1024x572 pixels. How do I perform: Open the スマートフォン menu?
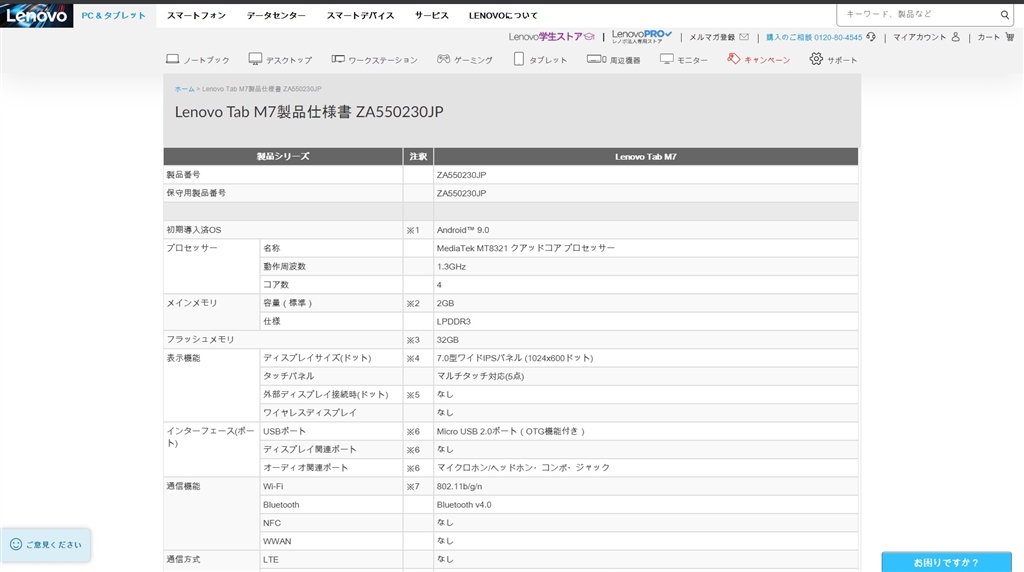point(196,16)
